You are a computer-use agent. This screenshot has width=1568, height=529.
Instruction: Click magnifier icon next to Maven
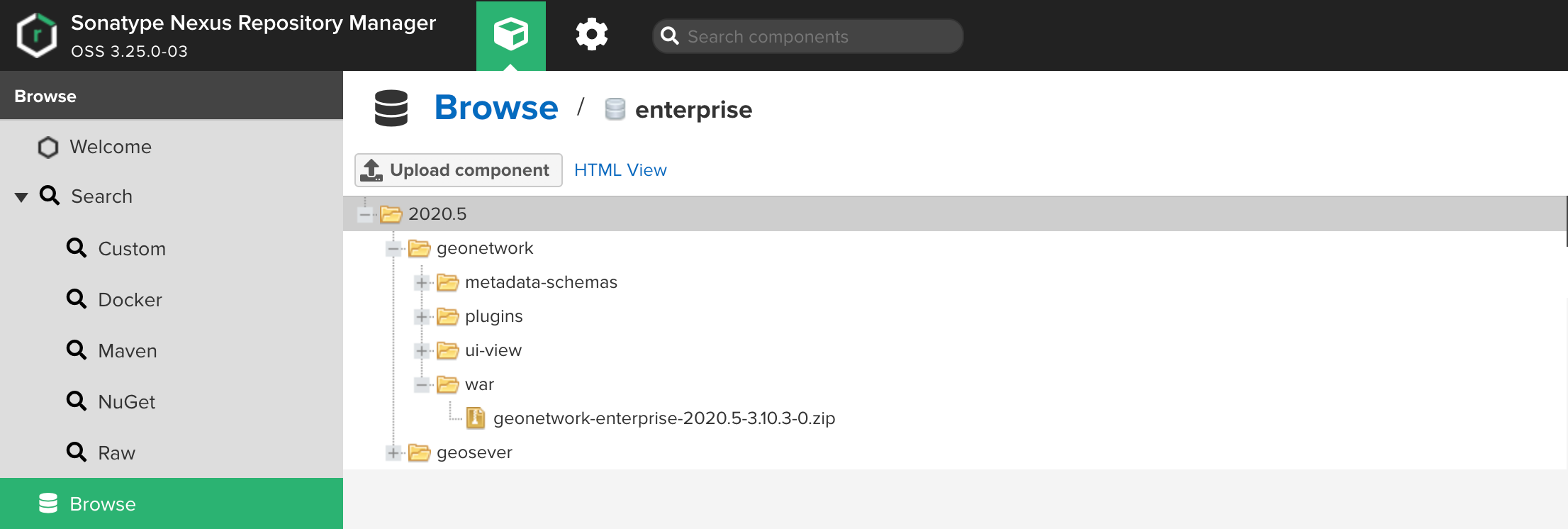(x=77, y=350)
